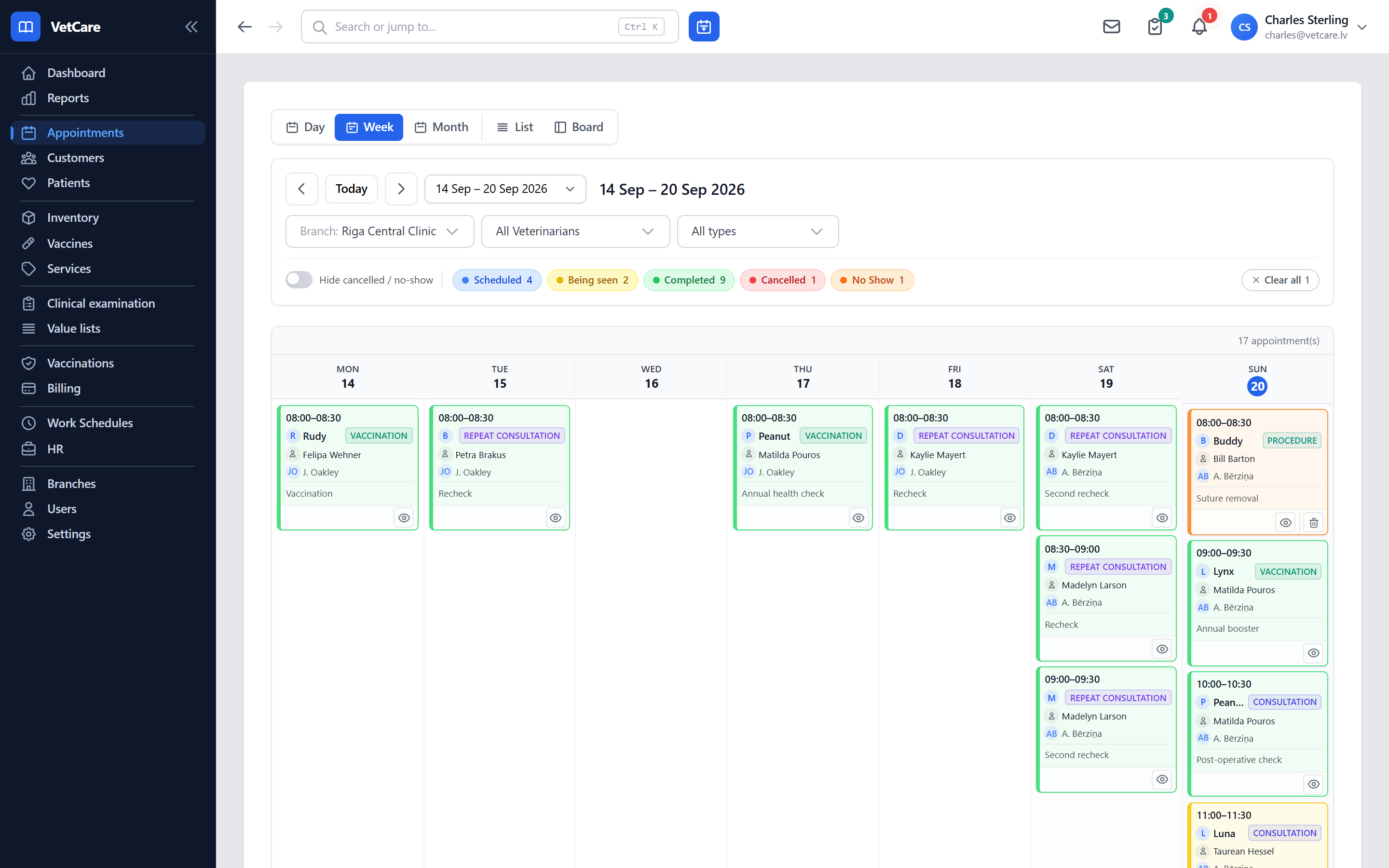Click the Clinical examination clipboard icon
This screenshot has height=868, width=1389.
point(28,303)
